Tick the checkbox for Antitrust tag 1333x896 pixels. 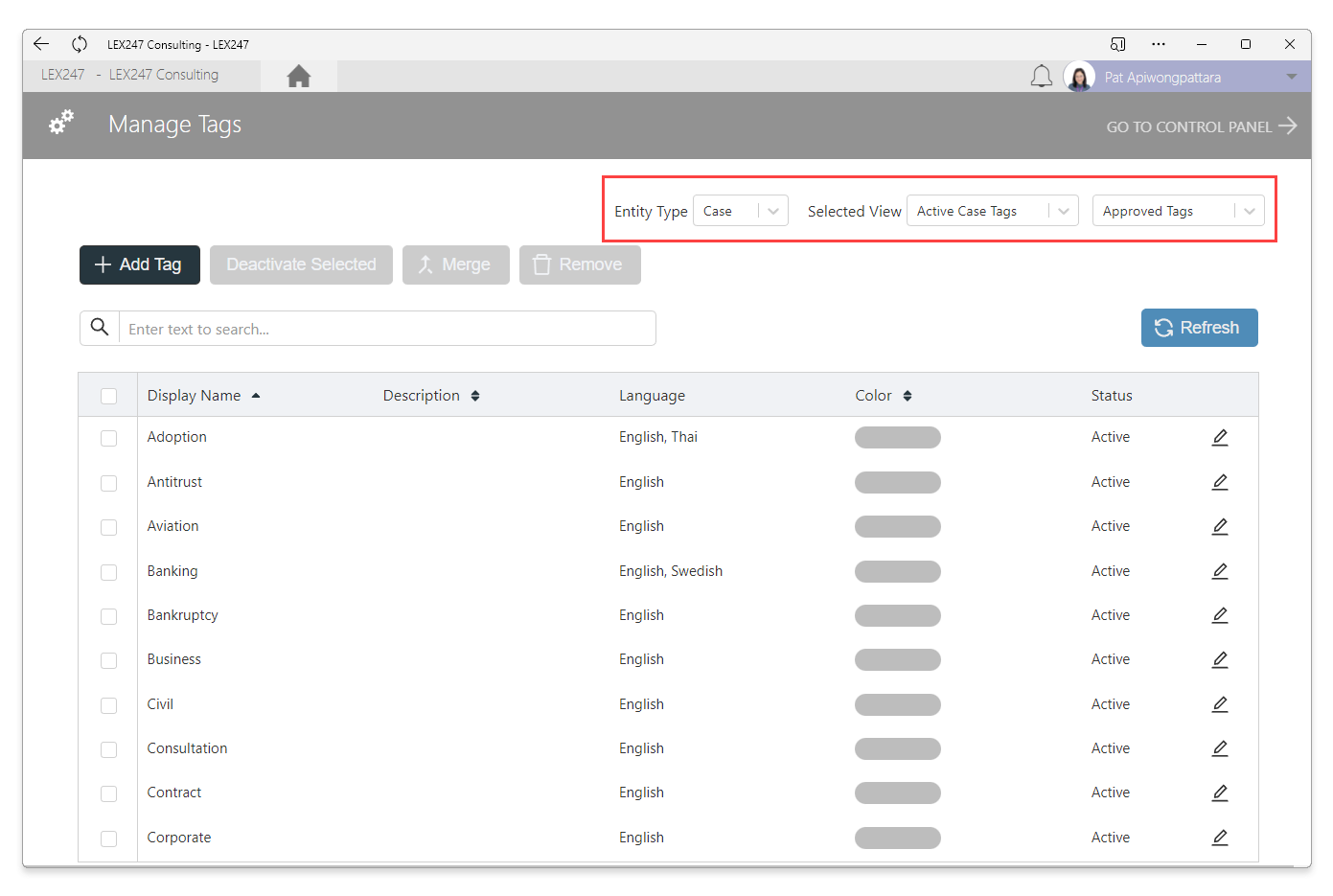109,483
